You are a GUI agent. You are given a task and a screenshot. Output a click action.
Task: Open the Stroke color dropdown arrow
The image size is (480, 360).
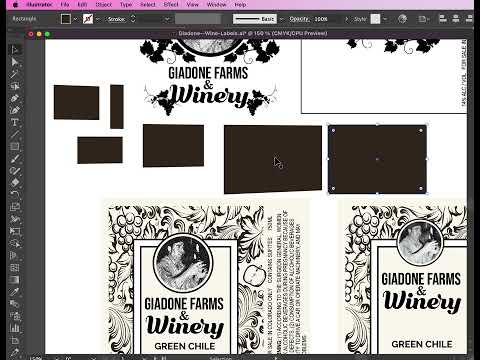pyautogui.click(x=98, y=19)
